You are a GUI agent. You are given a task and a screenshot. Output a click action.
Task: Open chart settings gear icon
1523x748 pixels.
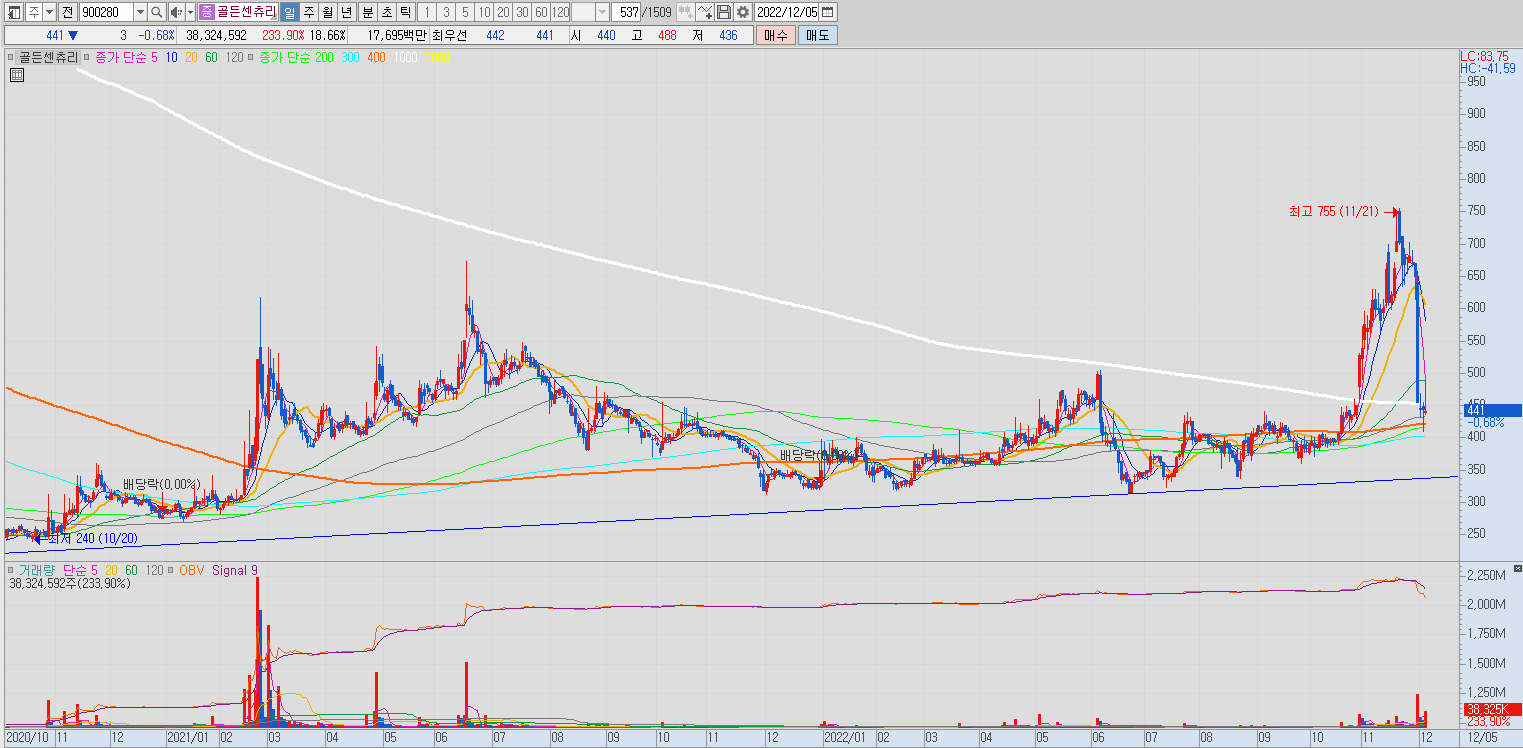(743, 12)
